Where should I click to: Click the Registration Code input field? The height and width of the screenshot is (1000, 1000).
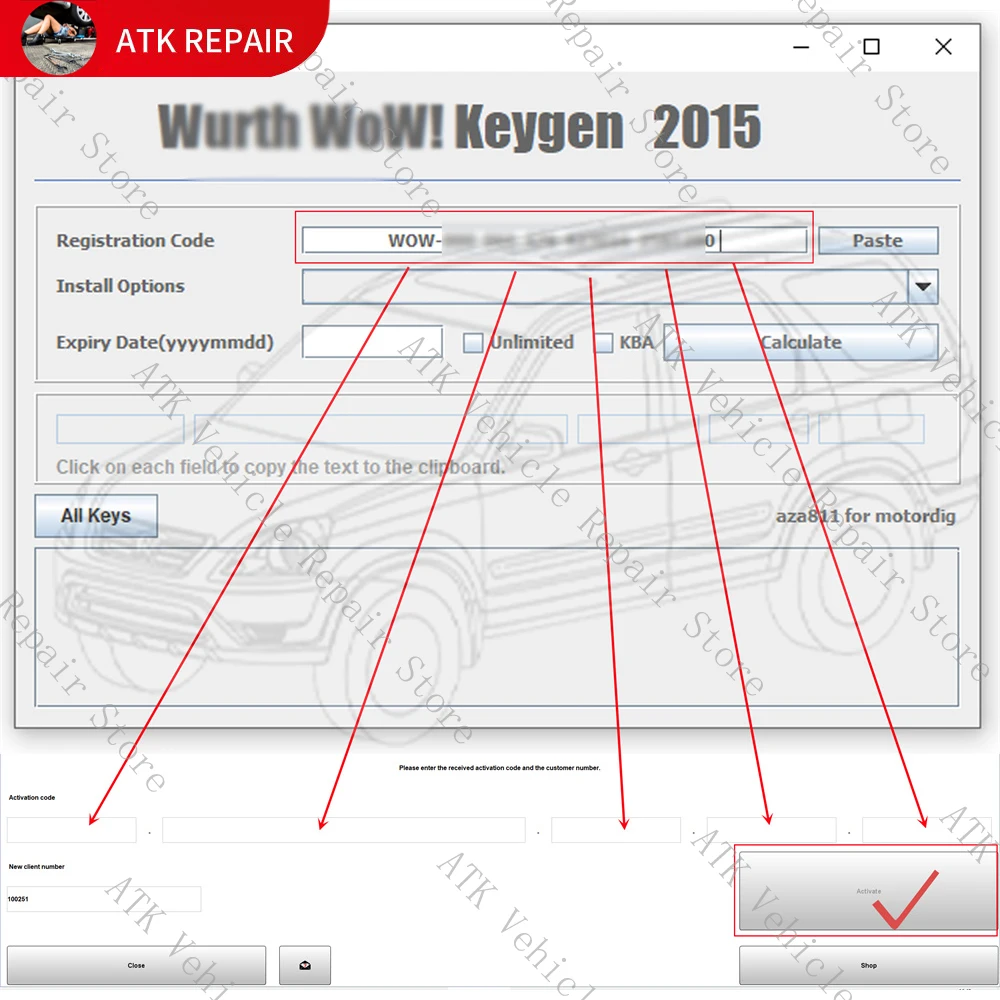click(554, 241)
